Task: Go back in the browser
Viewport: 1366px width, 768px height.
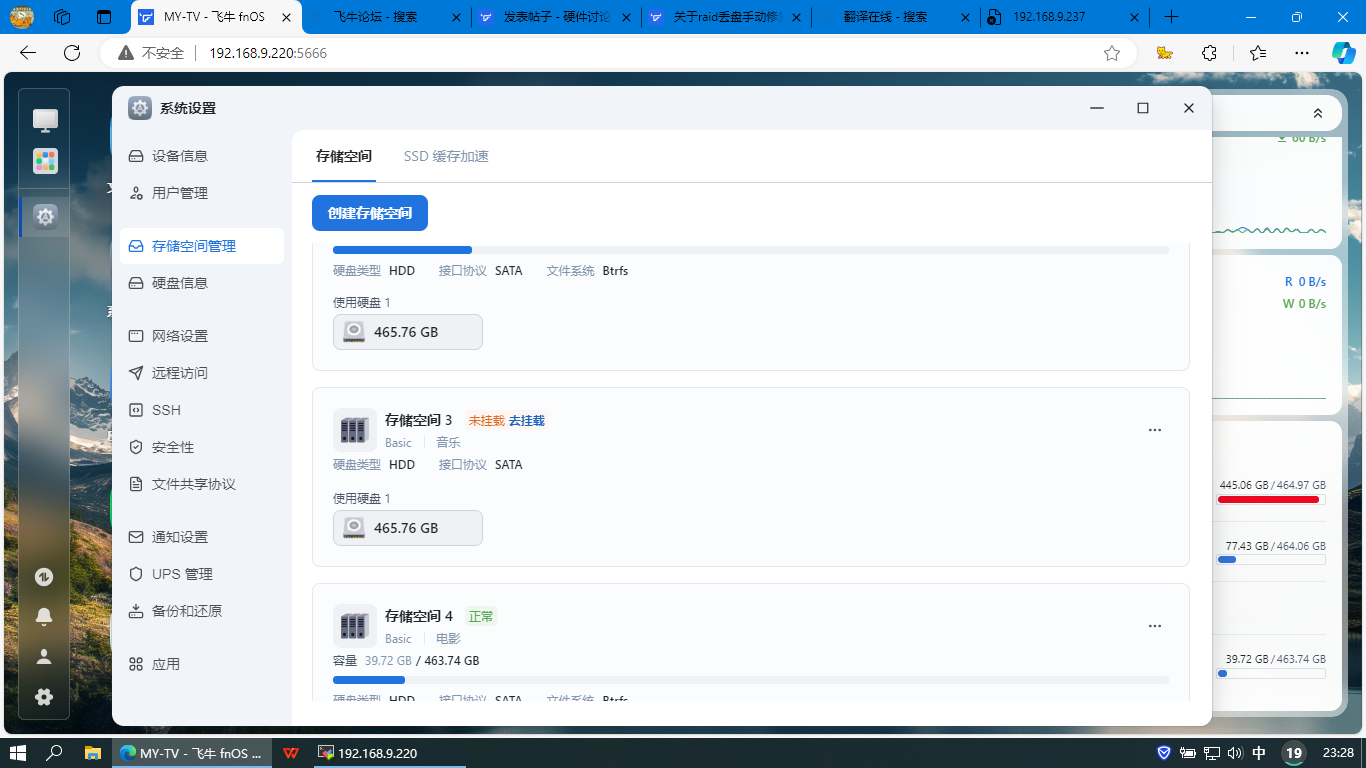Action: [x=28, y=53]
